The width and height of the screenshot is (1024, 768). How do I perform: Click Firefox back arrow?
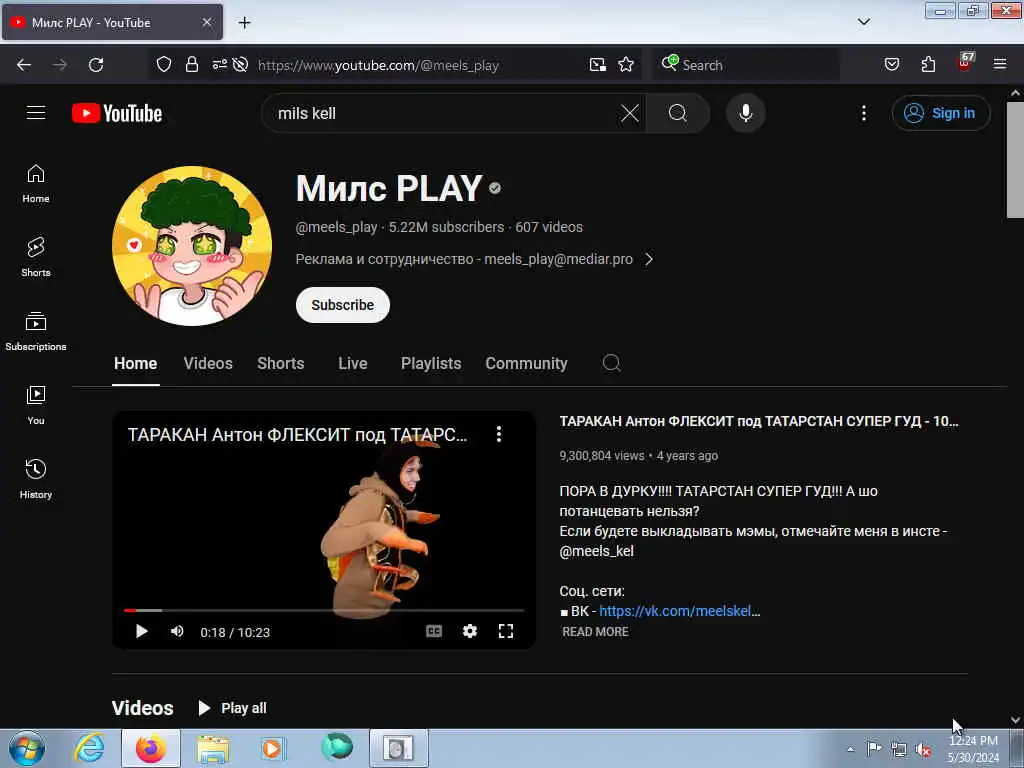click(x=24, y=65)
